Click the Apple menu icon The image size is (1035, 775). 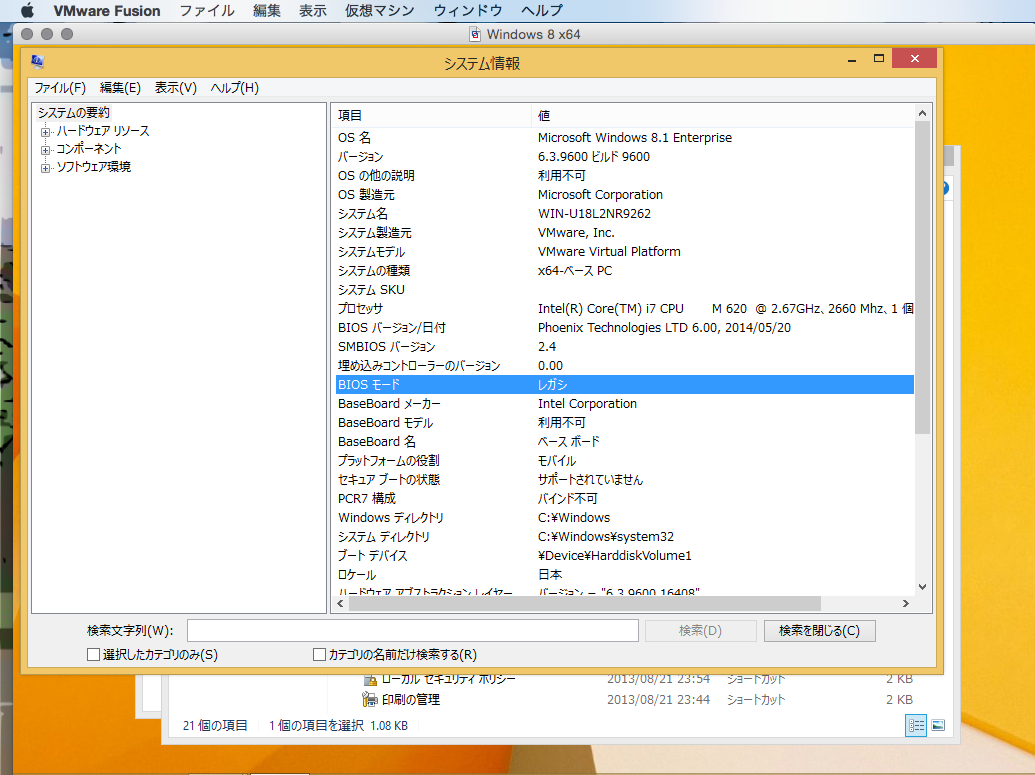[27, 11]
